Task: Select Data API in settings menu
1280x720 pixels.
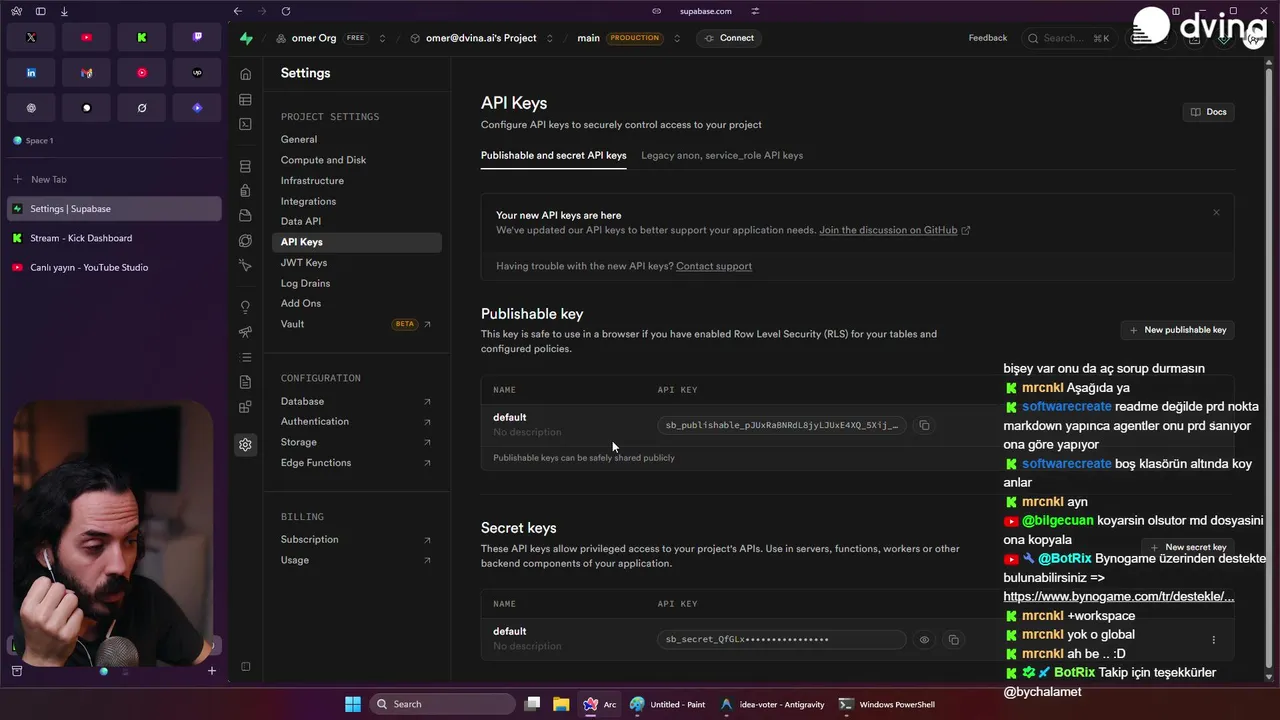Action: tap(301, 221)
